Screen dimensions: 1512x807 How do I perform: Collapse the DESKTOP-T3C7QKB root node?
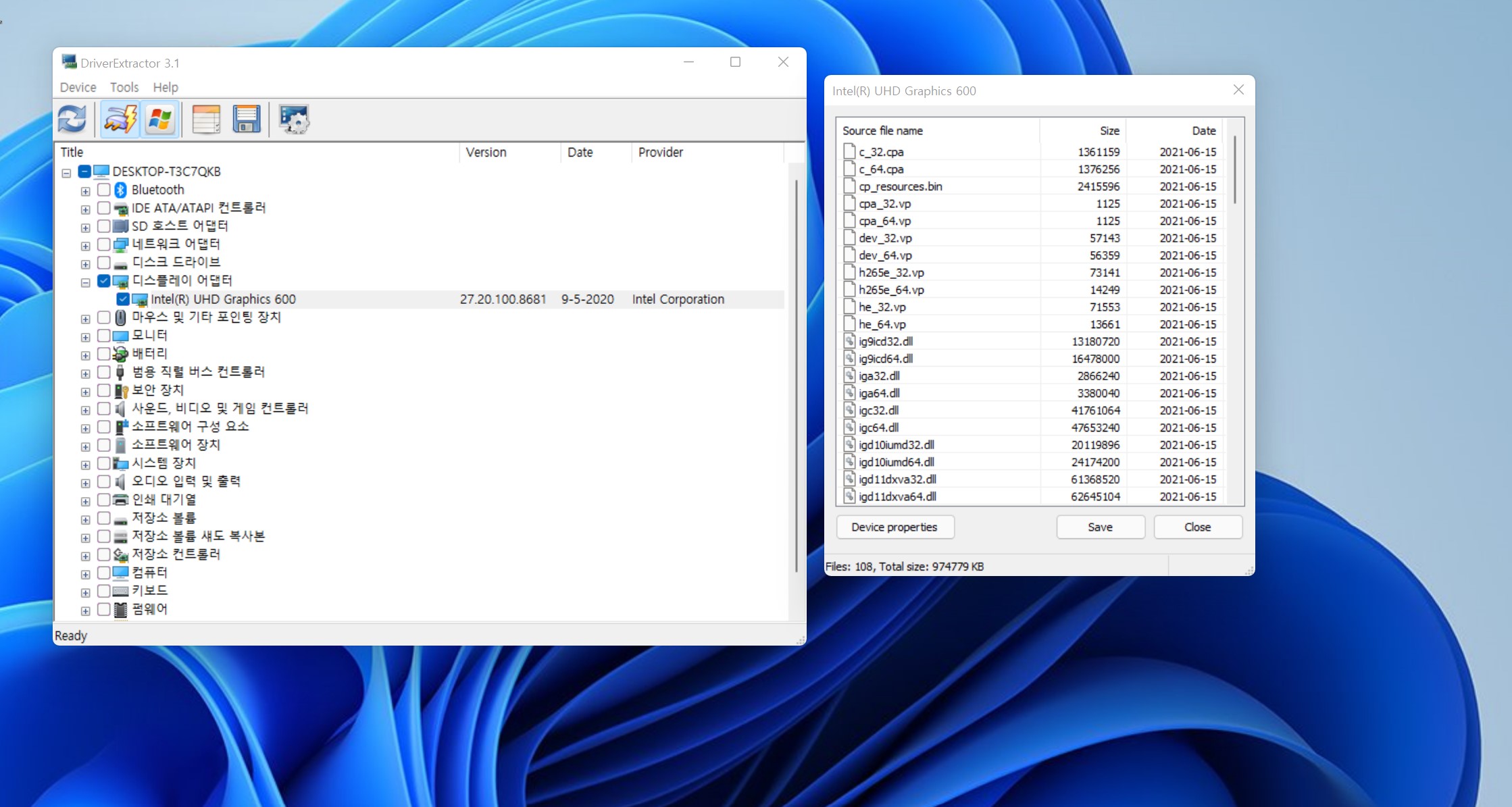(x=66, y=174)
